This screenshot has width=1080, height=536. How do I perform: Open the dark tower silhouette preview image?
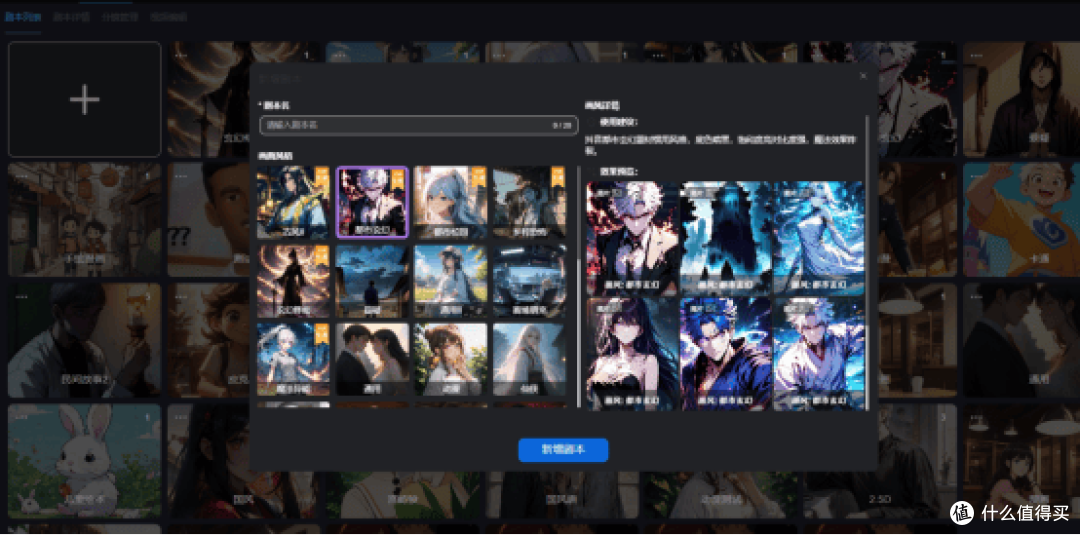click(725, 238)
